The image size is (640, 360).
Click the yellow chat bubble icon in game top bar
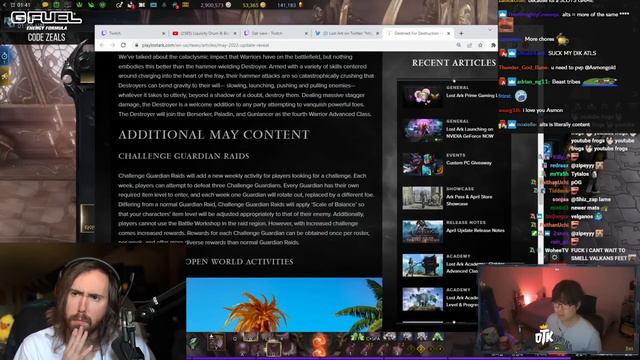click(45, 5)
